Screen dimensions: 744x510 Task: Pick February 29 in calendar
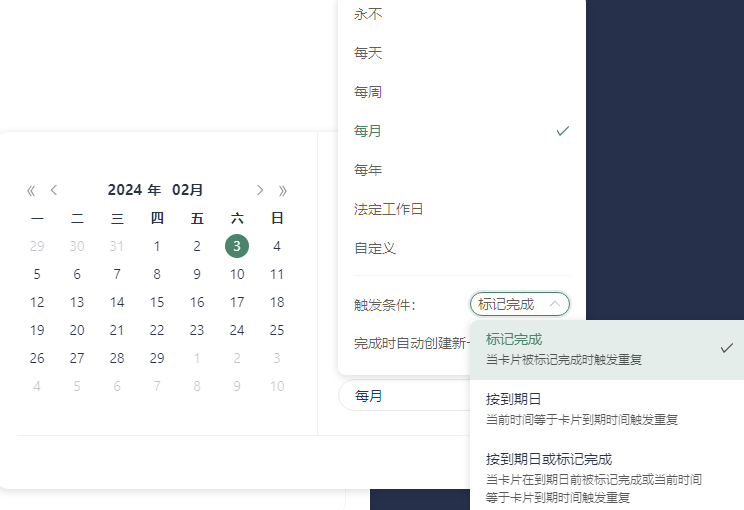[x=157, y=358]
